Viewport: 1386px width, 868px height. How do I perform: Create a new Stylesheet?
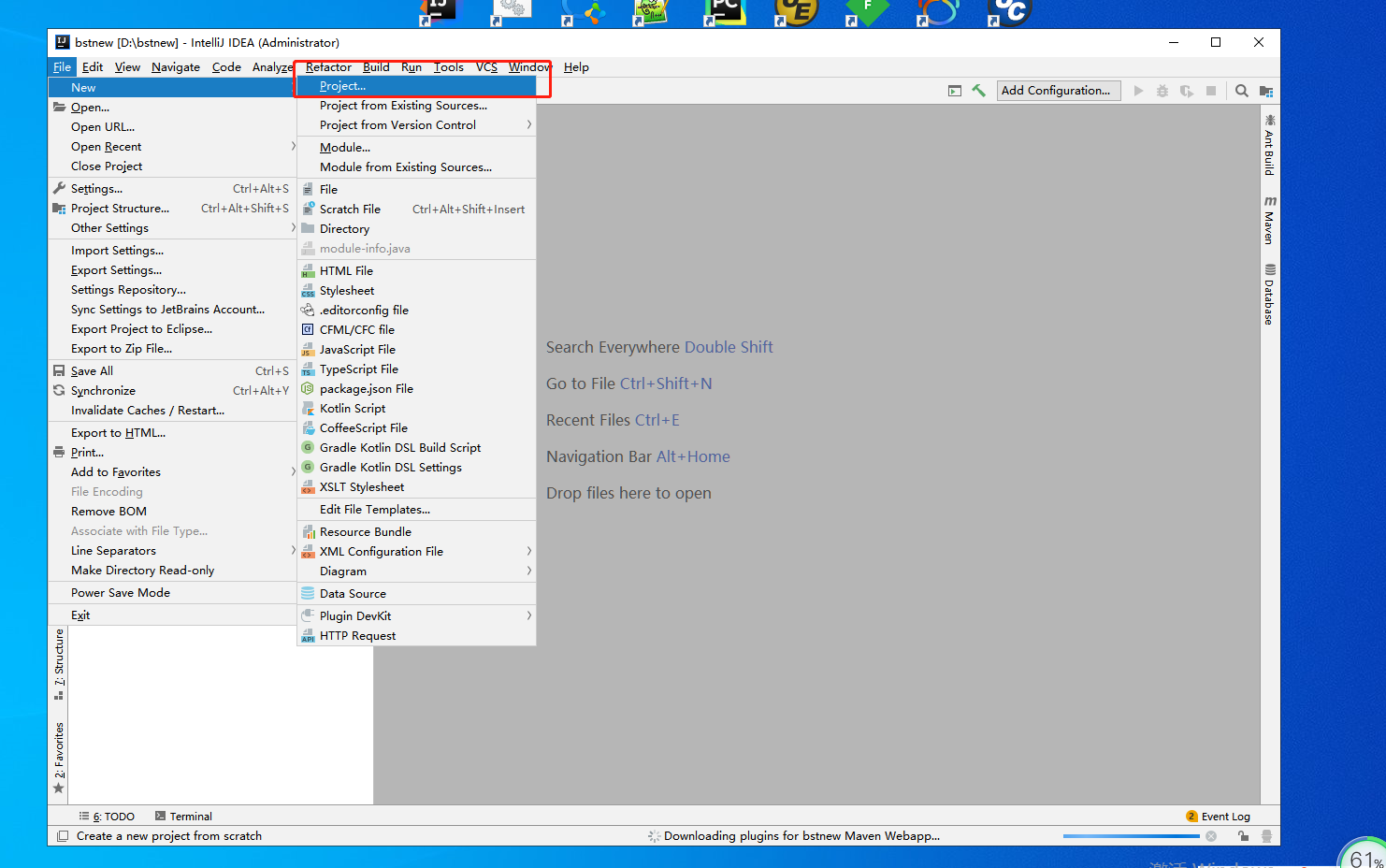[416, 291]
